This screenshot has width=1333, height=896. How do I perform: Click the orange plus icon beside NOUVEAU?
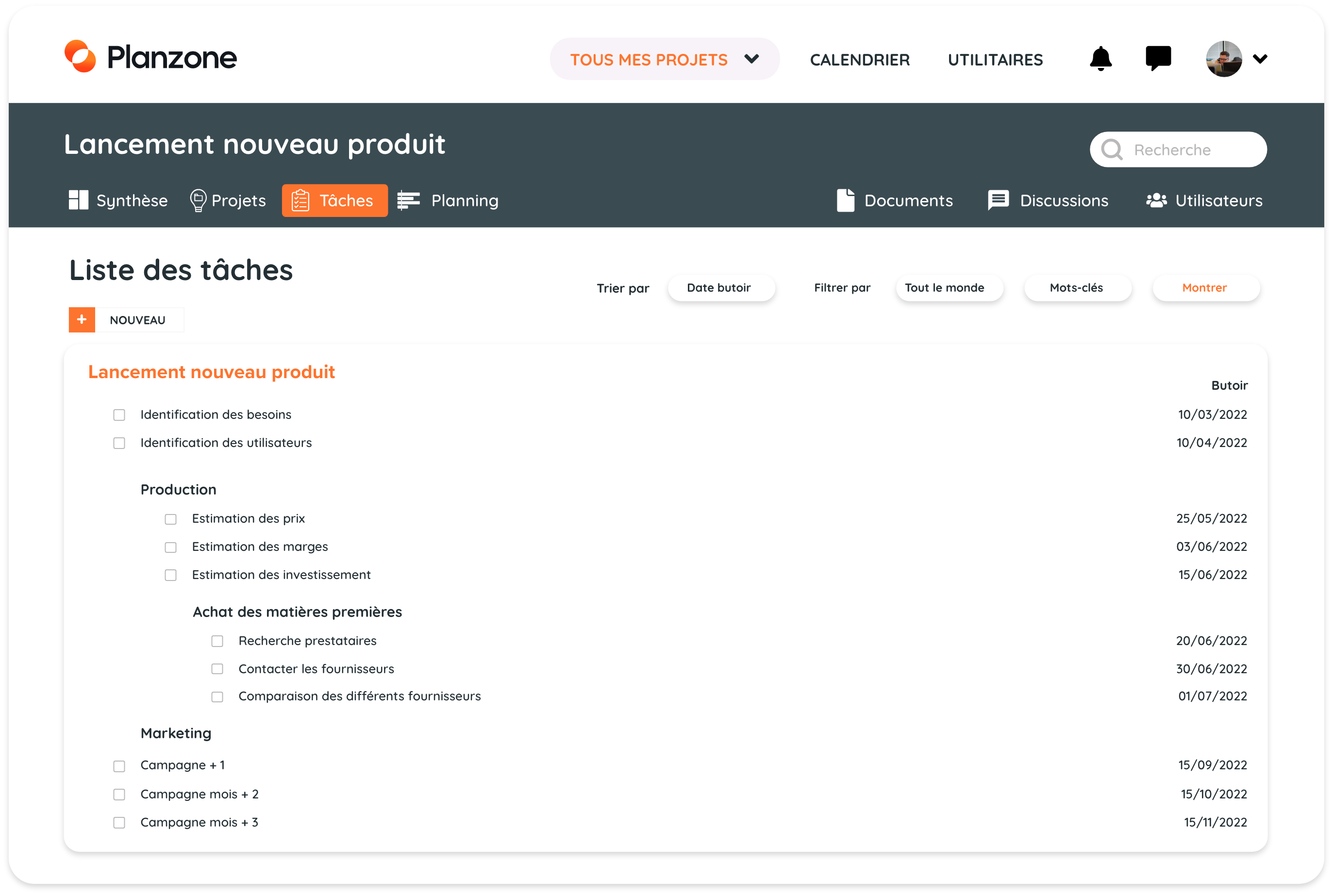tap(82, 319)
